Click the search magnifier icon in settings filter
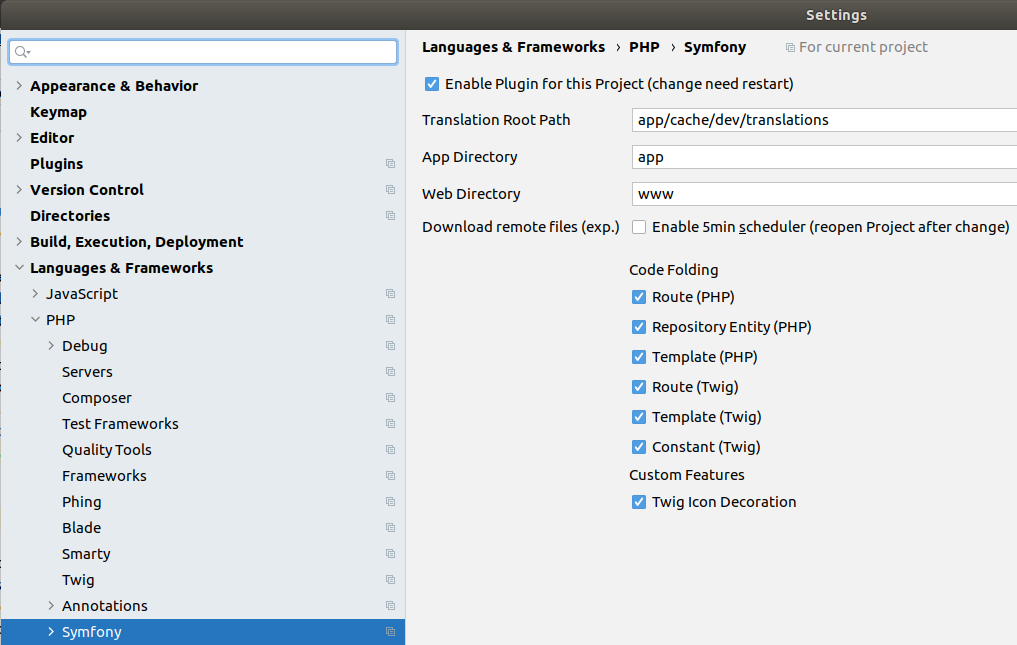 tap(22, 52)
